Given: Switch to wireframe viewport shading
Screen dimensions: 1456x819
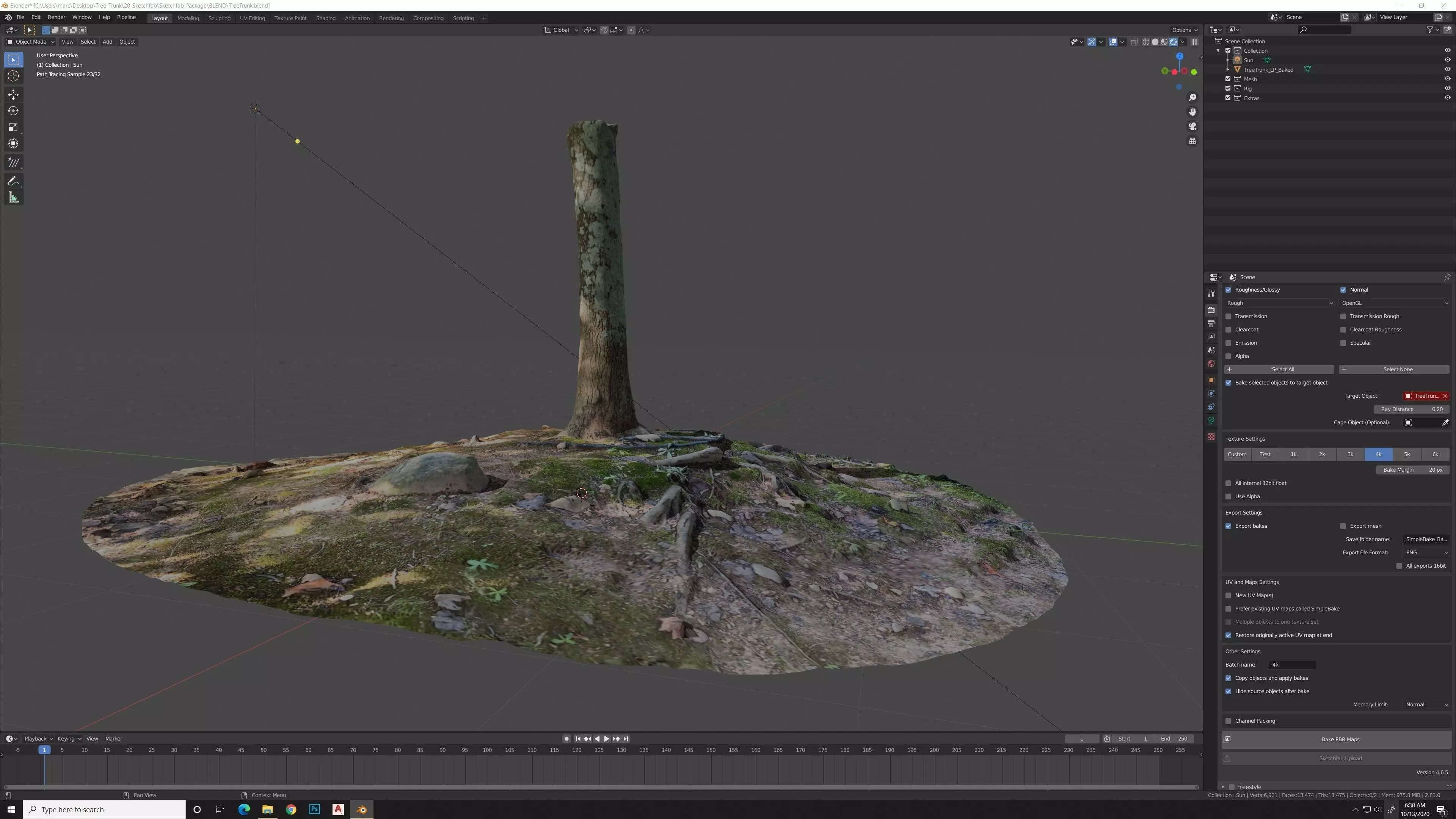Looking at the screenshot, I should (1146, 42).
